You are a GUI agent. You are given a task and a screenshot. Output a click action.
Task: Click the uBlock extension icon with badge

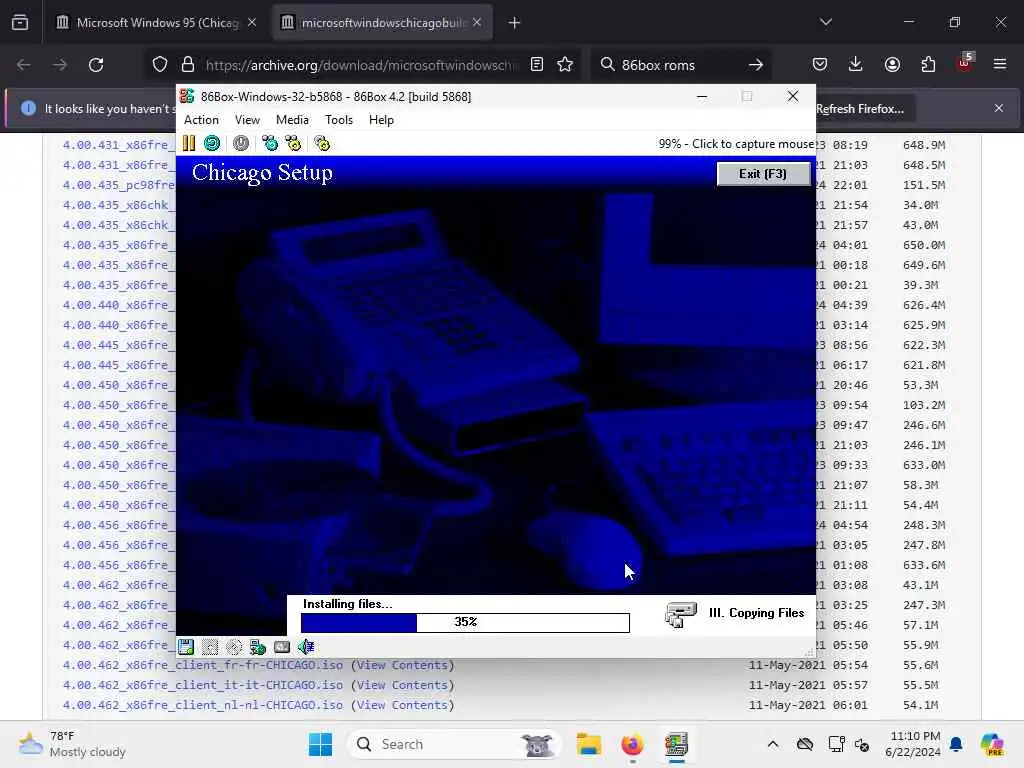pyautogui.click(x=965, y=63)
